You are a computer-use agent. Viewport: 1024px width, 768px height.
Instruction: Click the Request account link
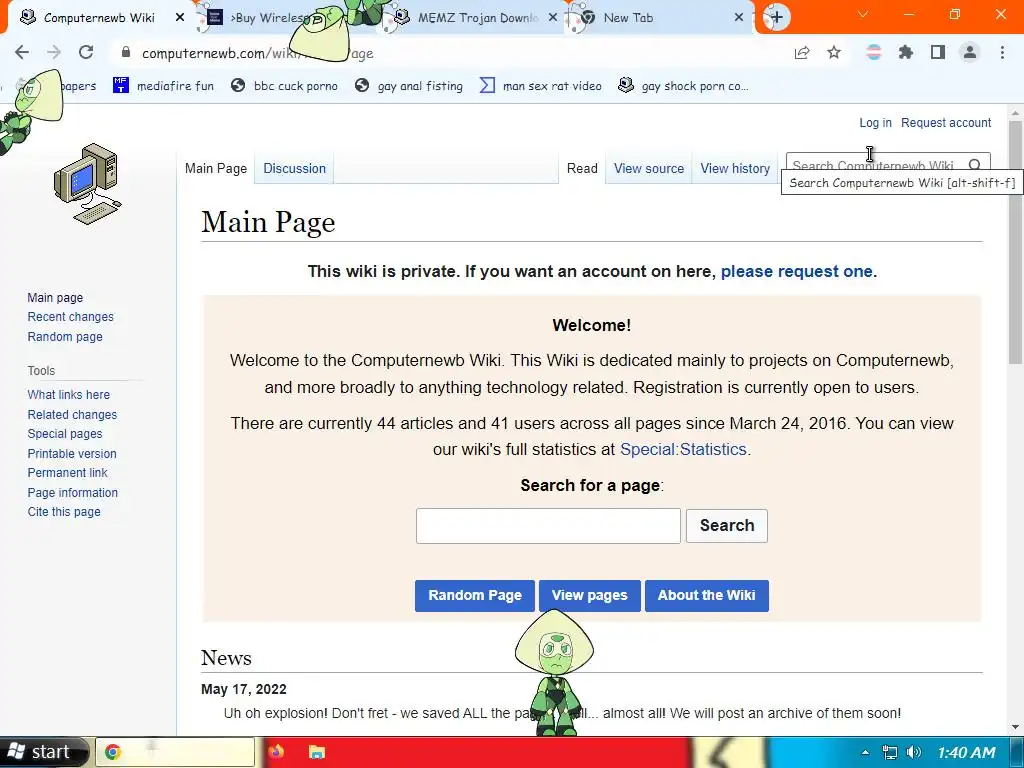(946, 123)
